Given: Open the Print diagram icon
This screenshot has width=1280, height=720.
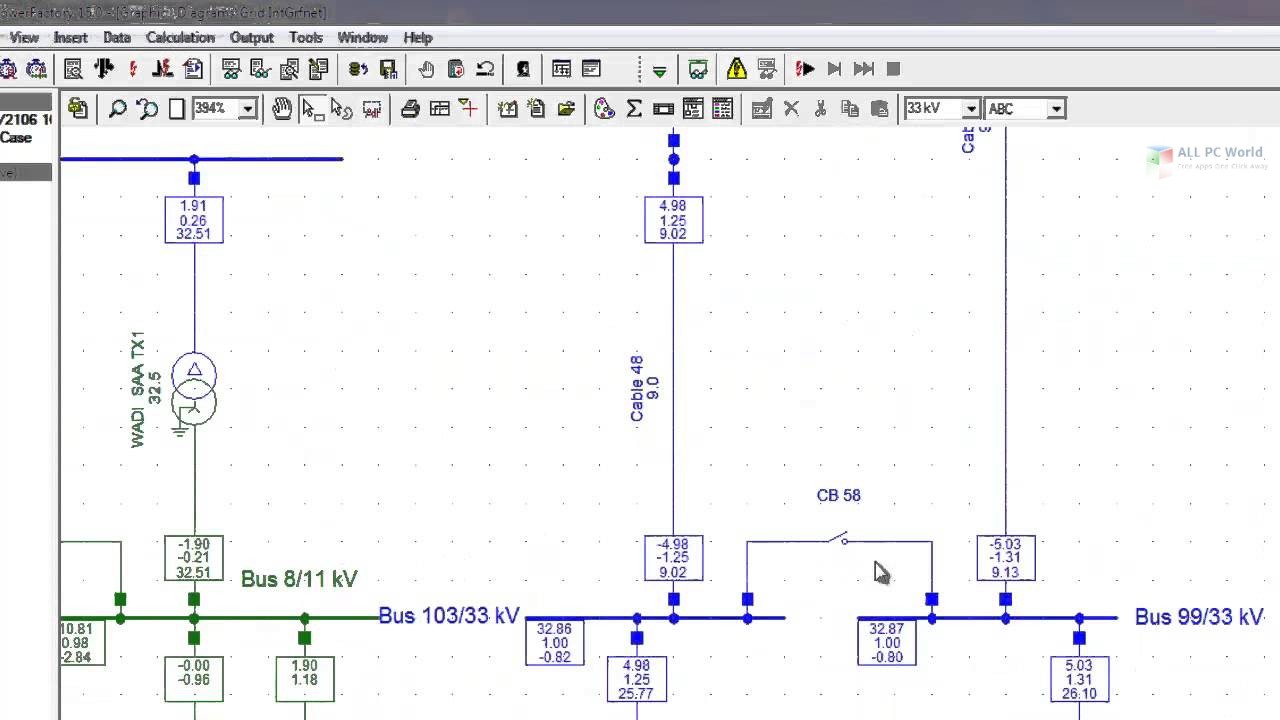Looking at the screenshot, I should pos(410,108).
